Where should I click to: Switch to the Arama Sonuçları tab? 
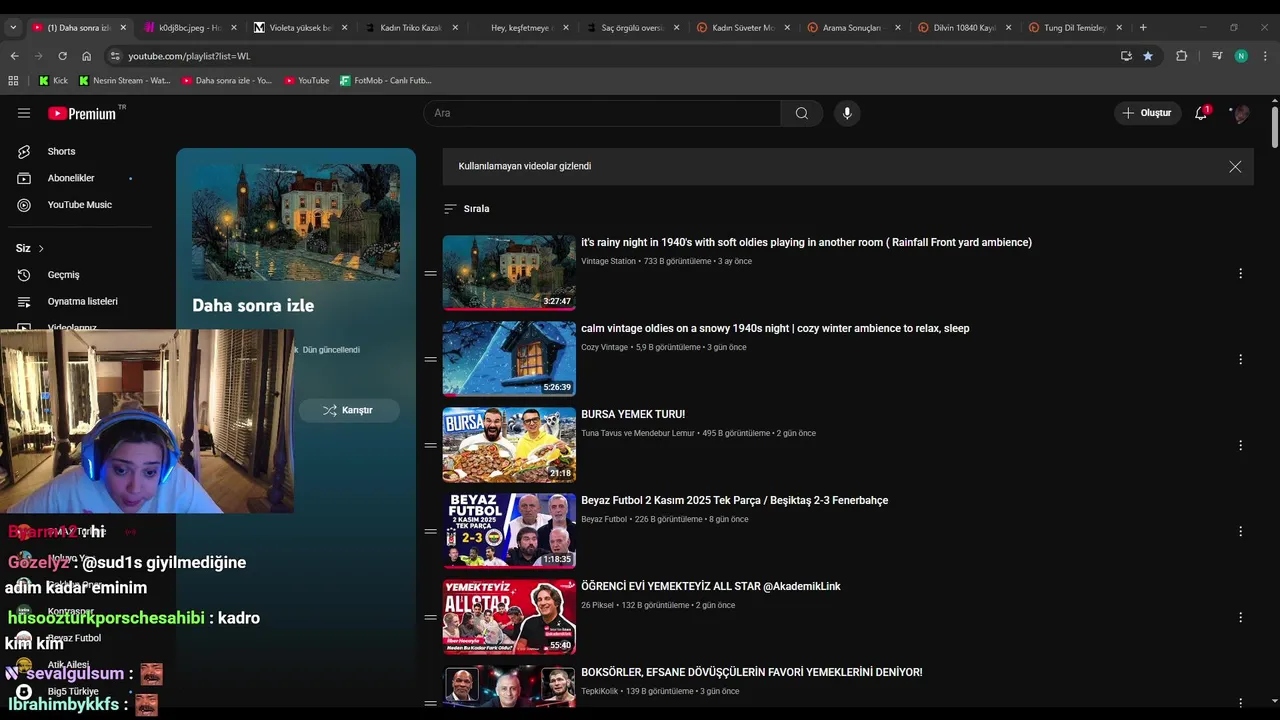pyautogui.click(x=853, y=28)
